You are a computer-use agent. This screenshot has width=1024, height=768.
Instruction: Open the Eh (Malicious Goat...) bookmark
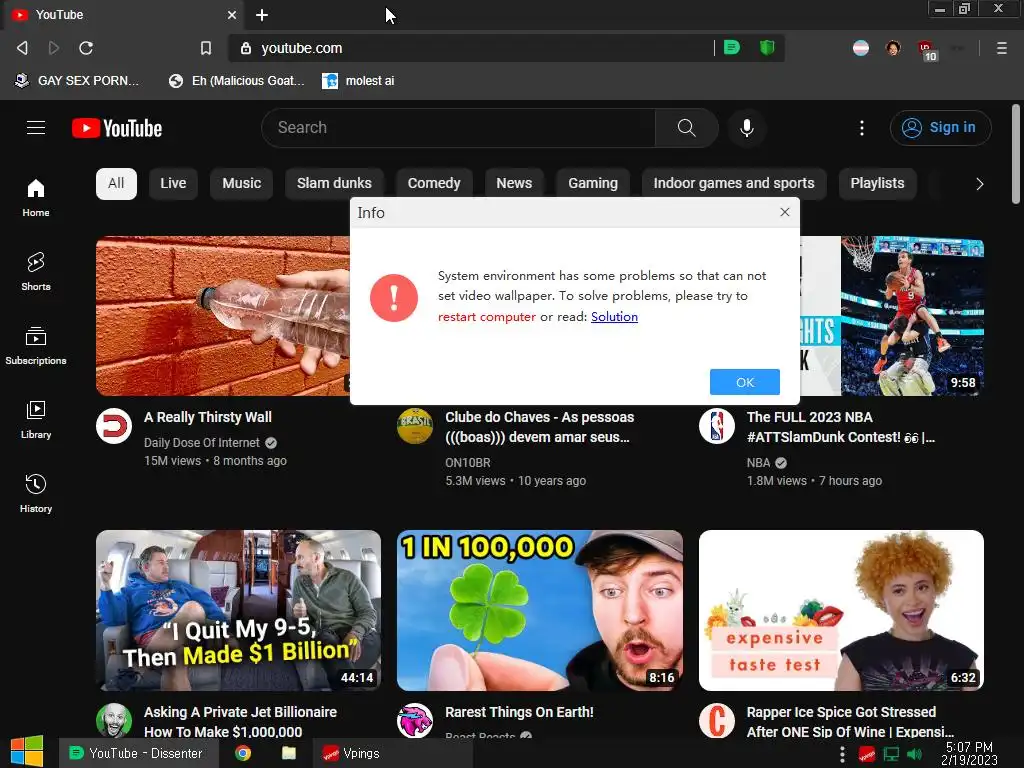(236, 81)
